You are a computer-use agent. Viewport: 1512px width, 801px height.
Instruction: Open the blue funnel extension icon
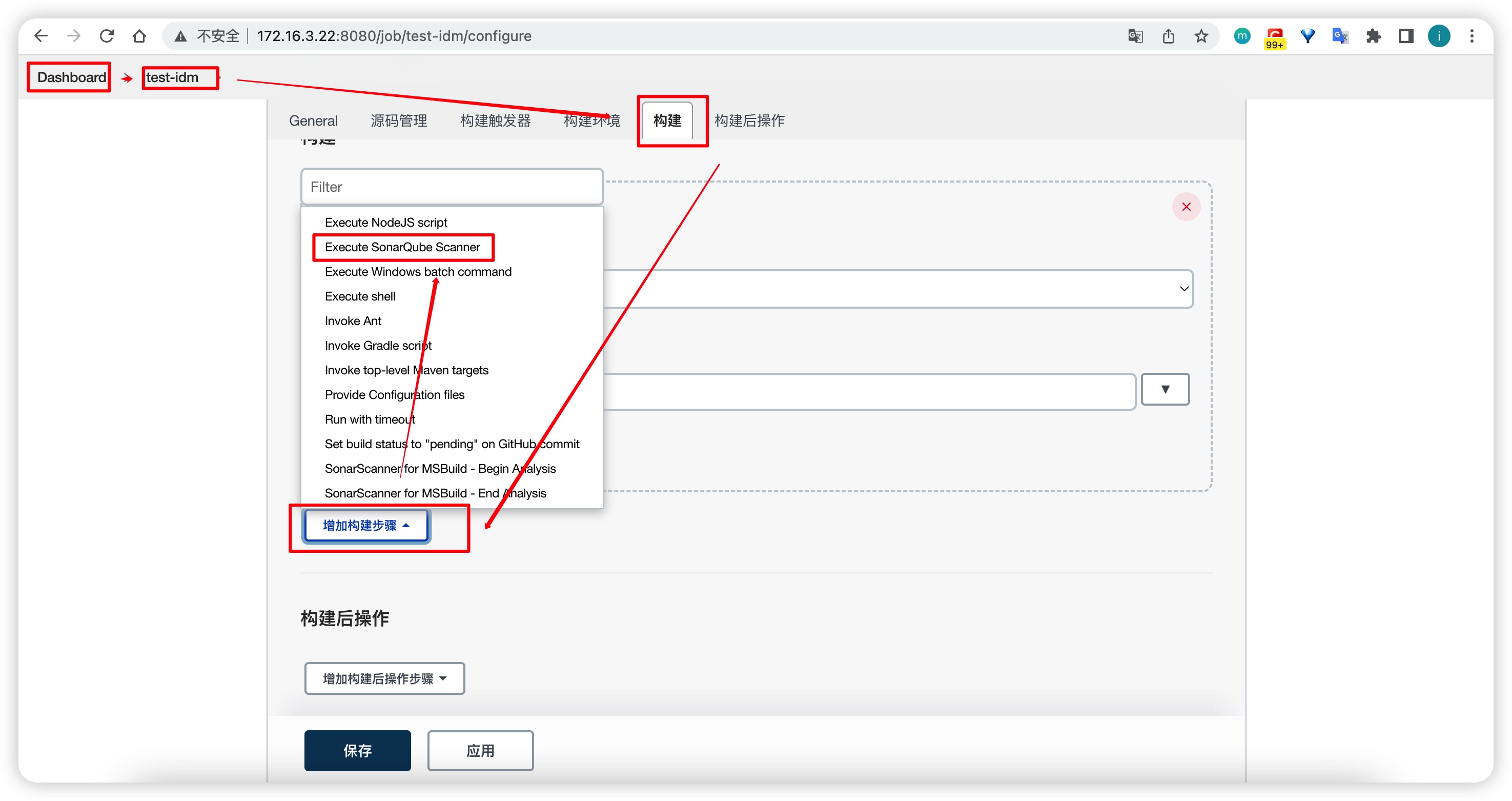point(1307,36)
